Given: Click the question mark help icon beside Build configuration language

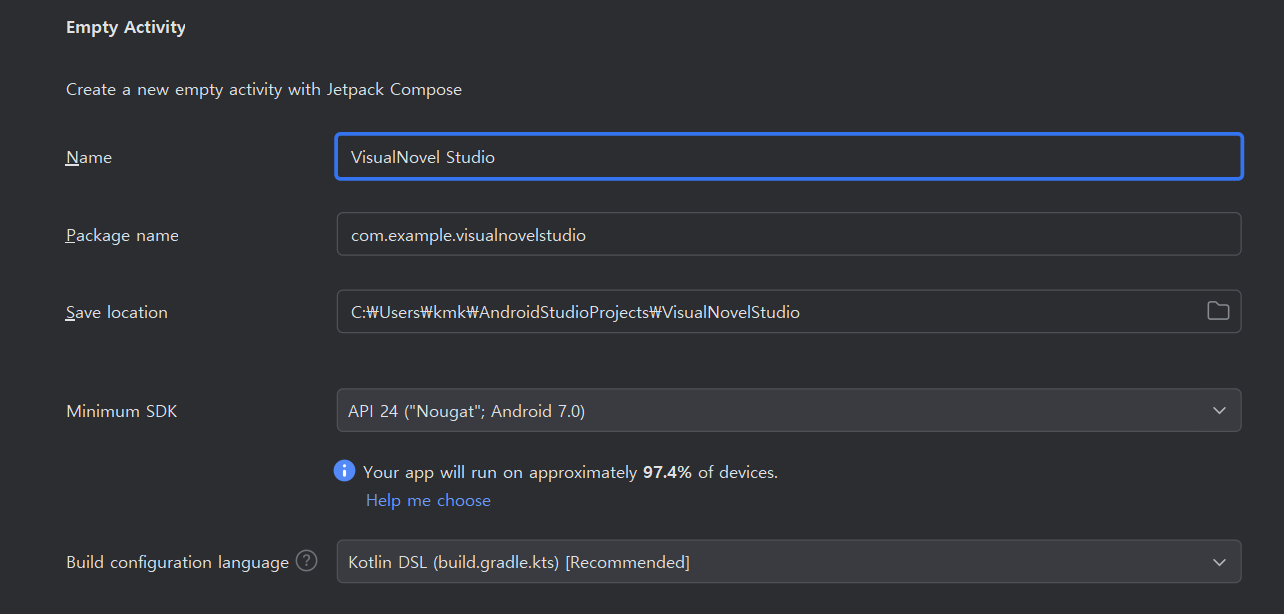Looking at the screenshot, I should tap(306, 561).
